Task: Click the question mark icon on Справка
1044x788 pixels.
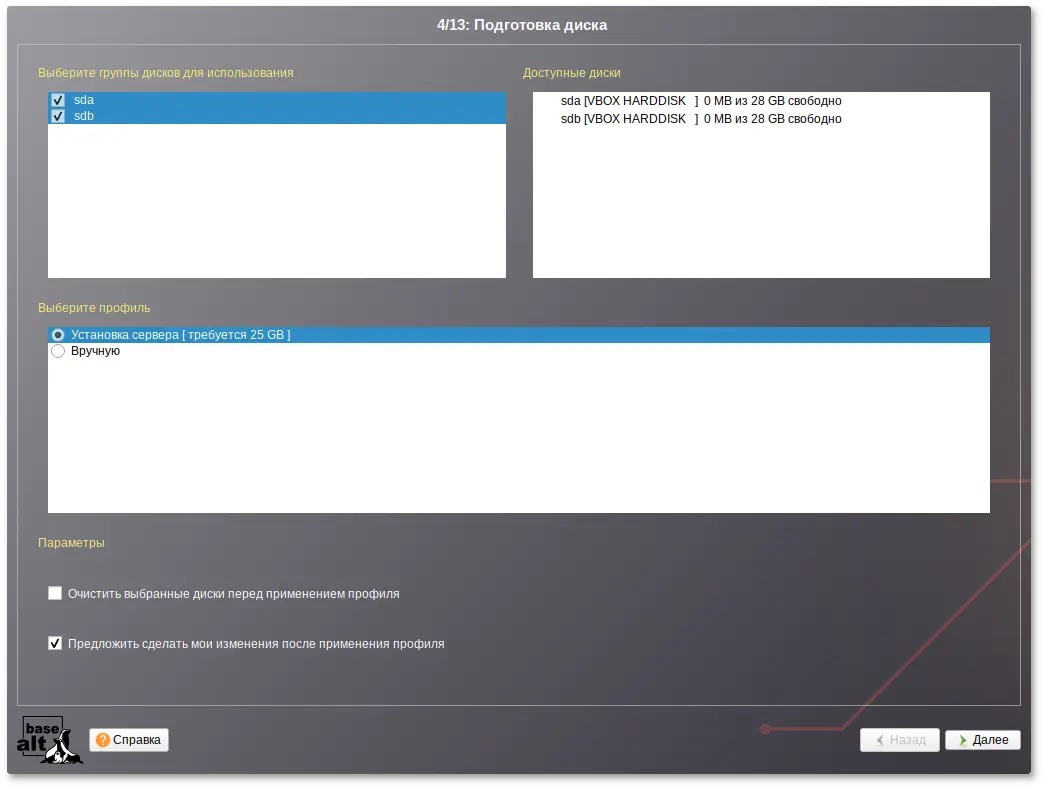Action: [x=103, y=740]
